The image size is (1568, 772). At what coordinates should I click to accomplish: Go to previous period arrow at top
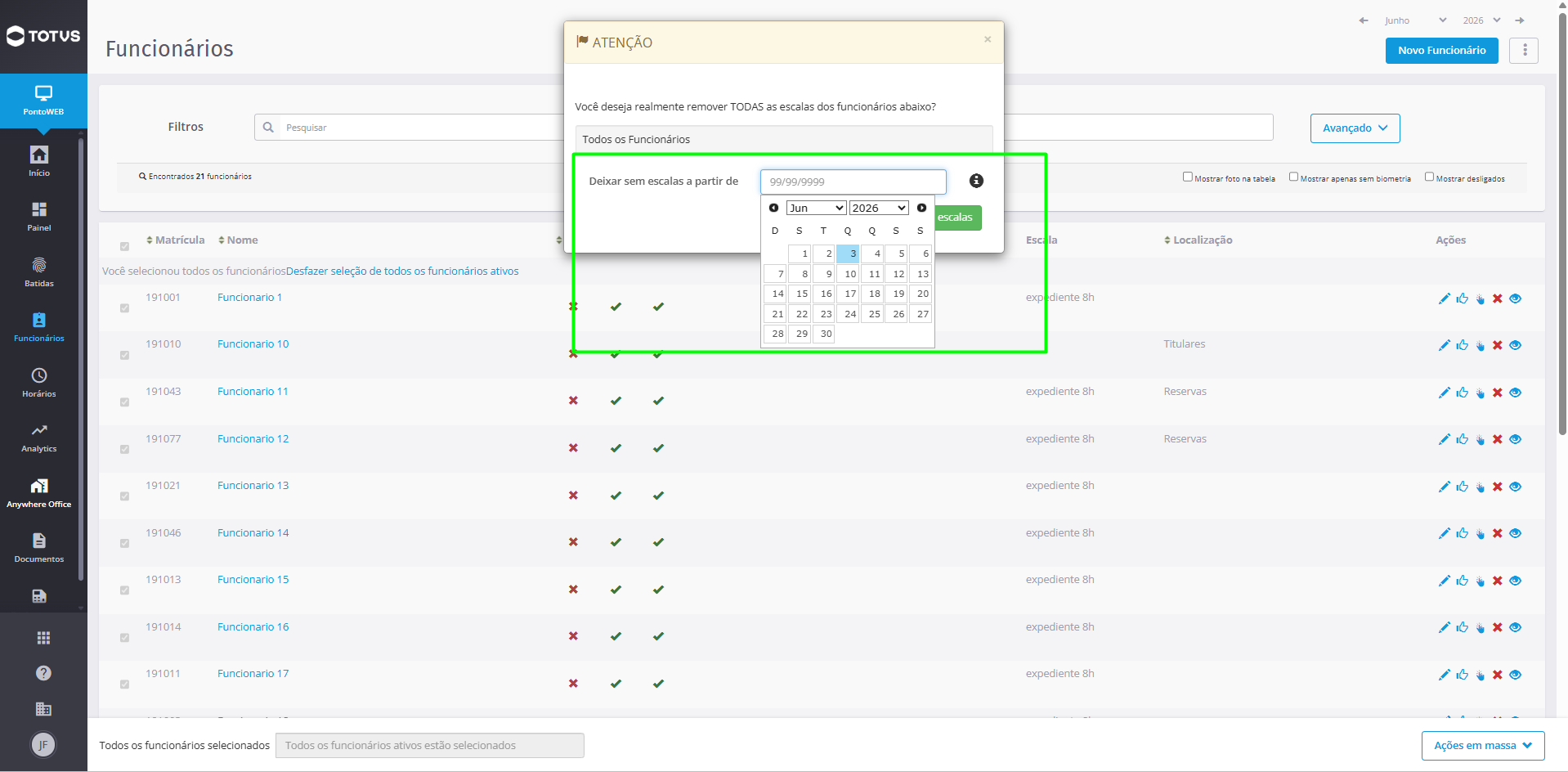click(x=1364, y=20)
